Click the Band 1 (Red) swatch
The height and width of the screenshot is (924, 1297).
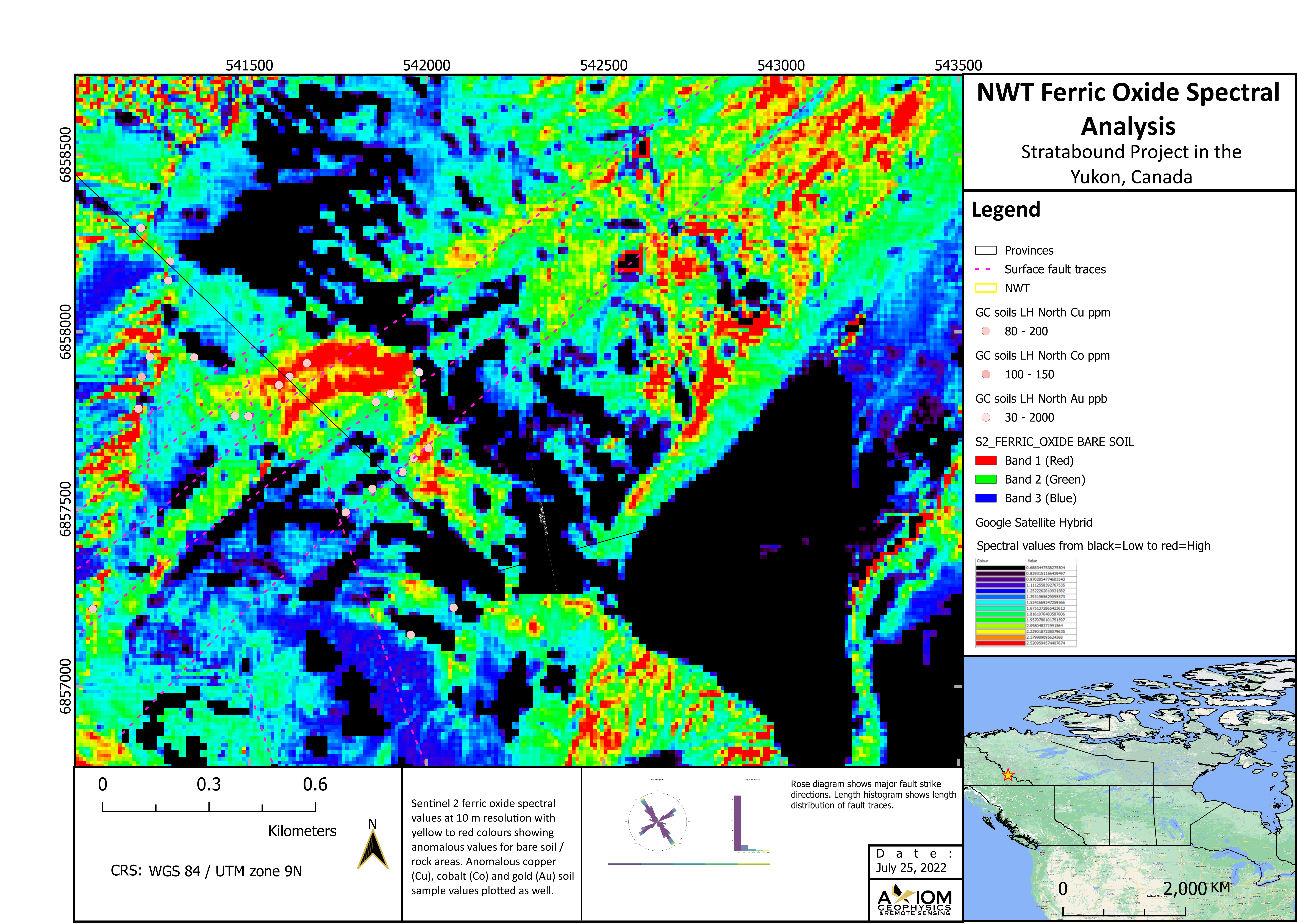tap(986, 461)
